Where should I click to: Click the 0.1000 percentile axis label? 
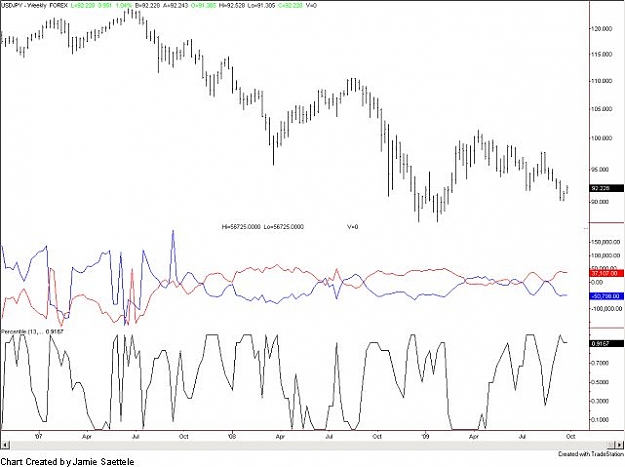tap(600, 420)
